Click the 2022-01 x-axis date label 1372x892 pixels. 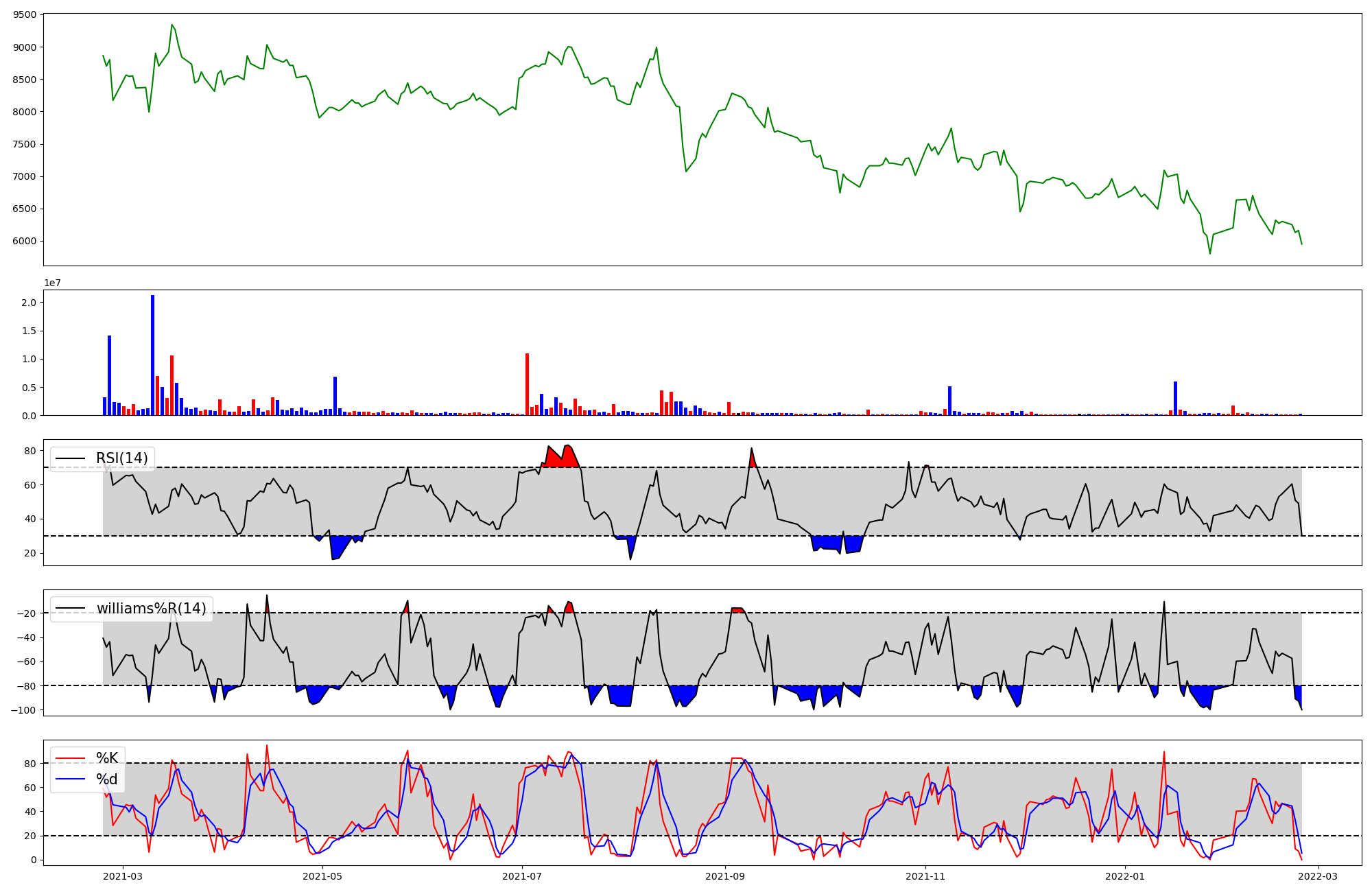(1125, 876)
